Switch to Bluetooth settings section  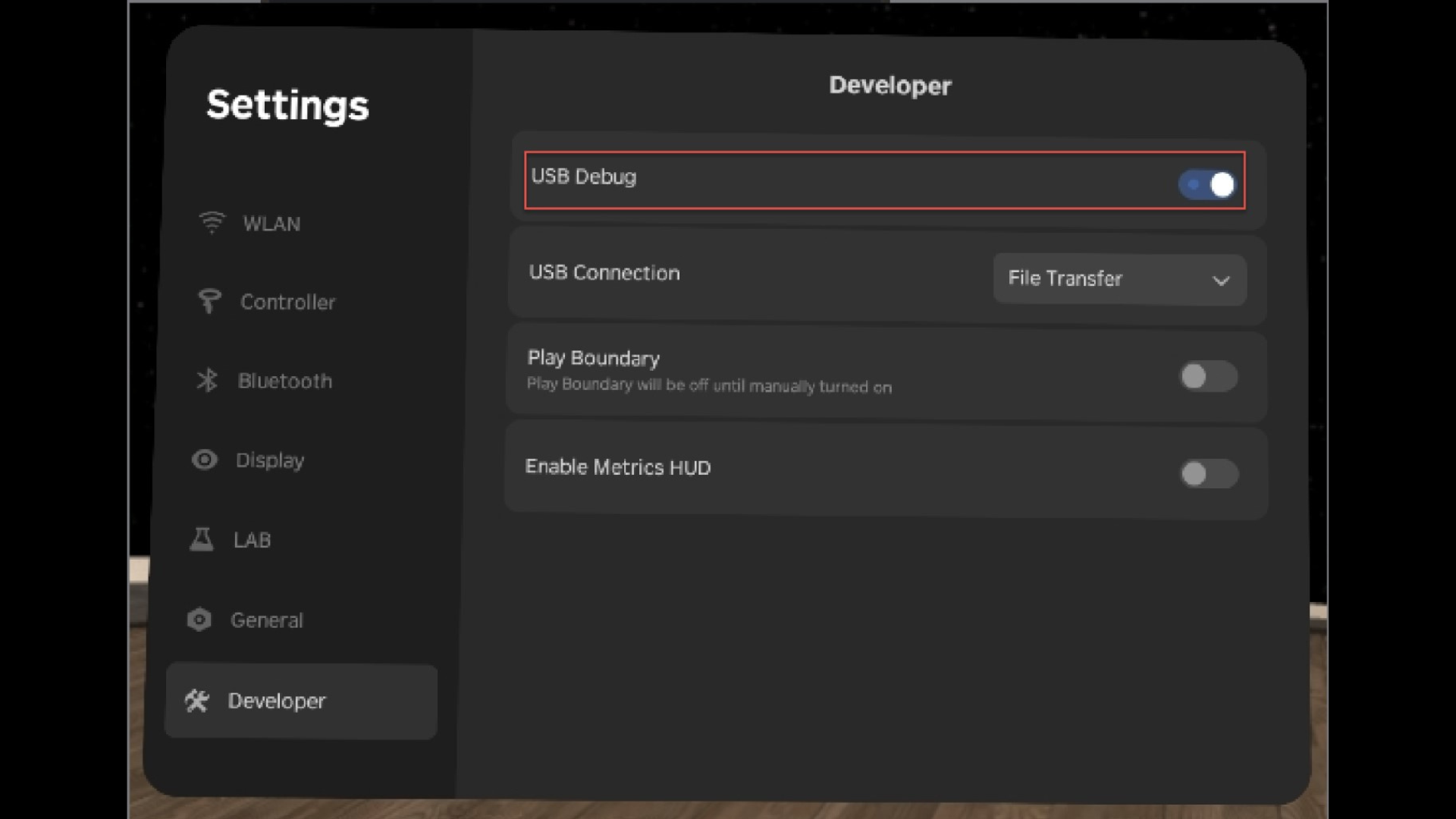[284, 381]
